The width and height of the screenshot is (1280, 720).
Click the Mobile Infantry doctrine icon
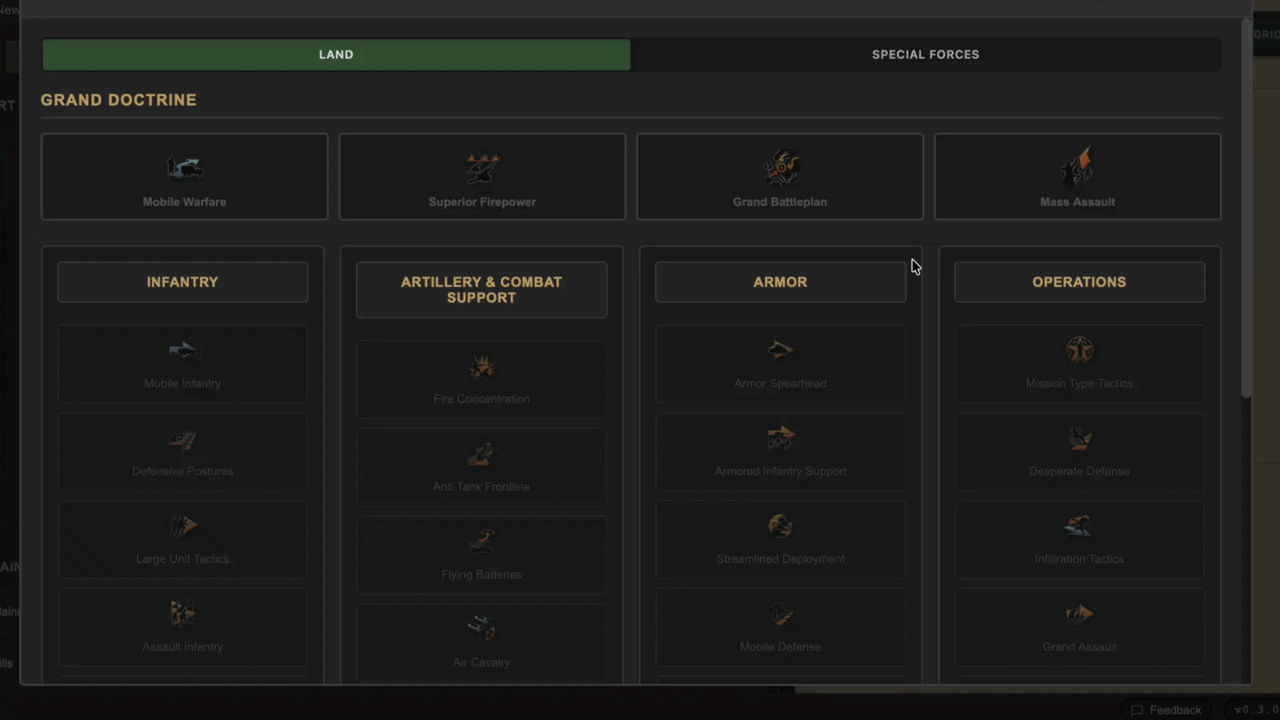coord(182,350)
